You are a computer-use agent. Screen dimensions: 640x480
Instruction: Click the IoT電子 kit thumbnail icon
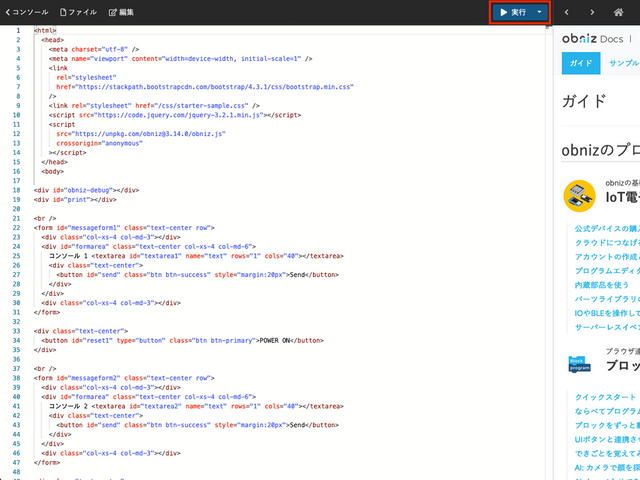[579, 195]
